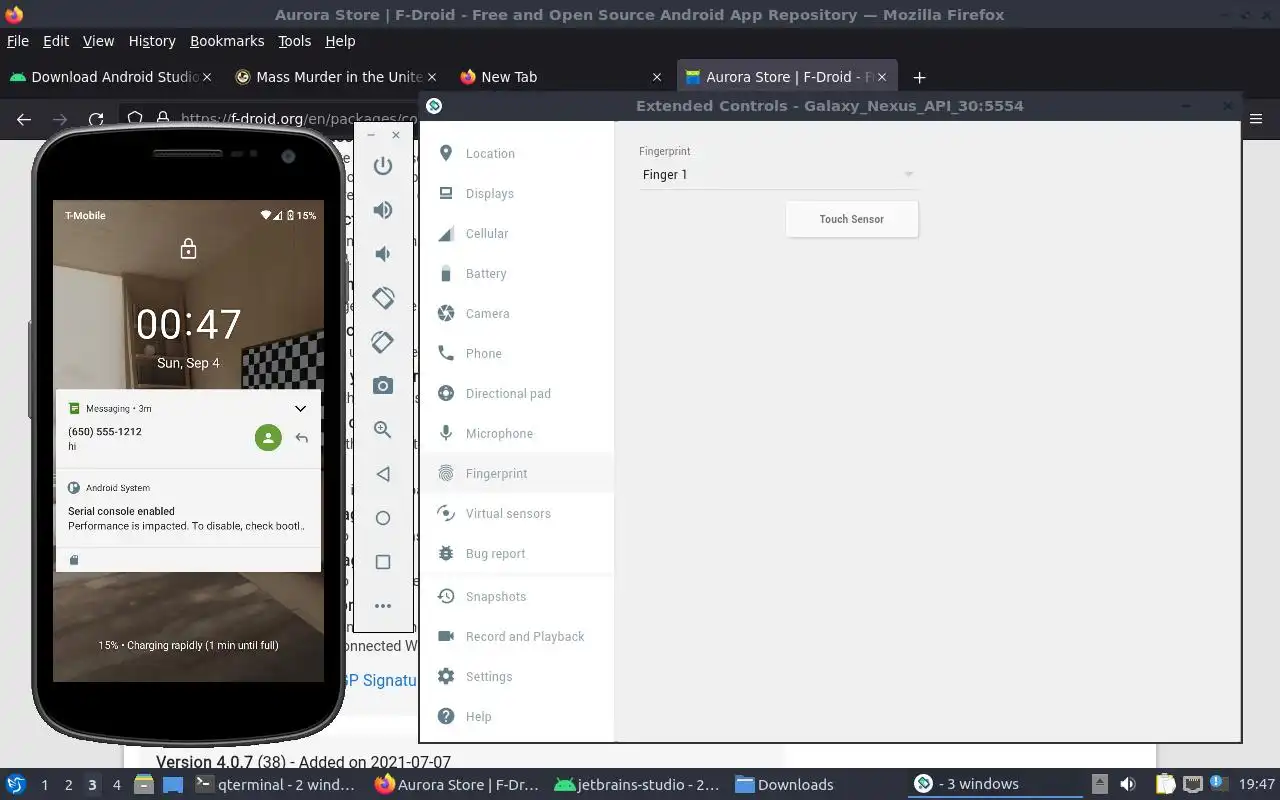Image resolution: width=1280 pixels, height=800 pixels.
Task: Open Help in Extended Controls sidebar
Action: [x=517, y=716]
